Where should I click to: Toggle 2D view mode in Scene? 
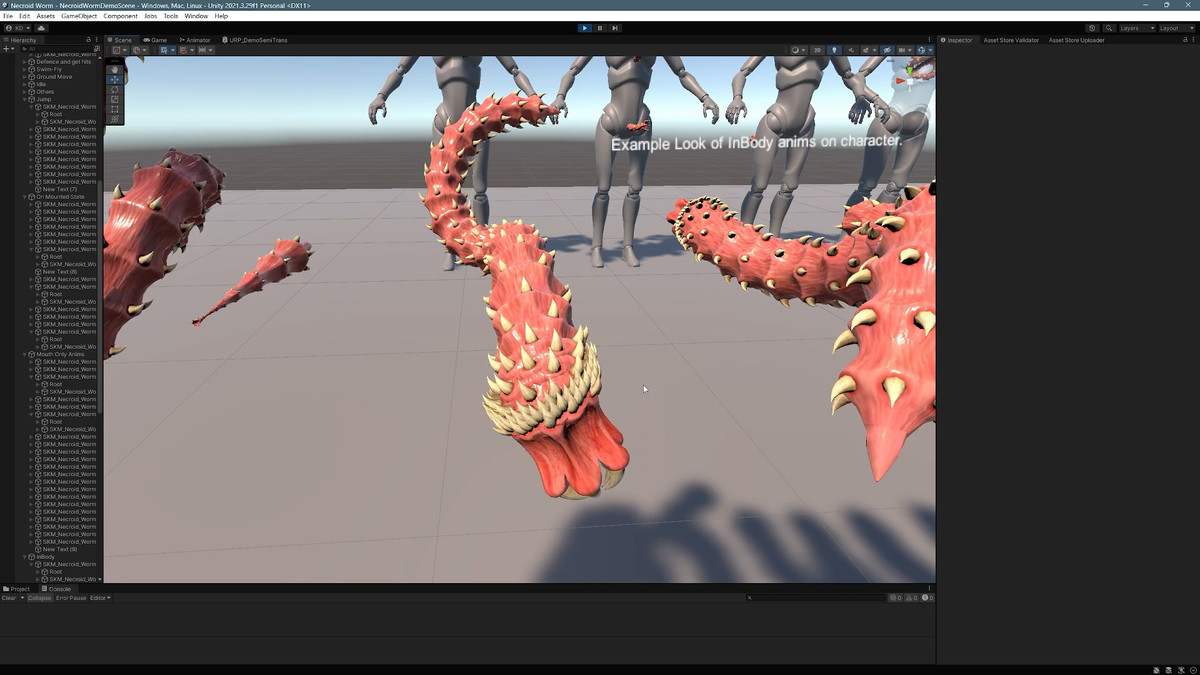click(x=817, y=50)
